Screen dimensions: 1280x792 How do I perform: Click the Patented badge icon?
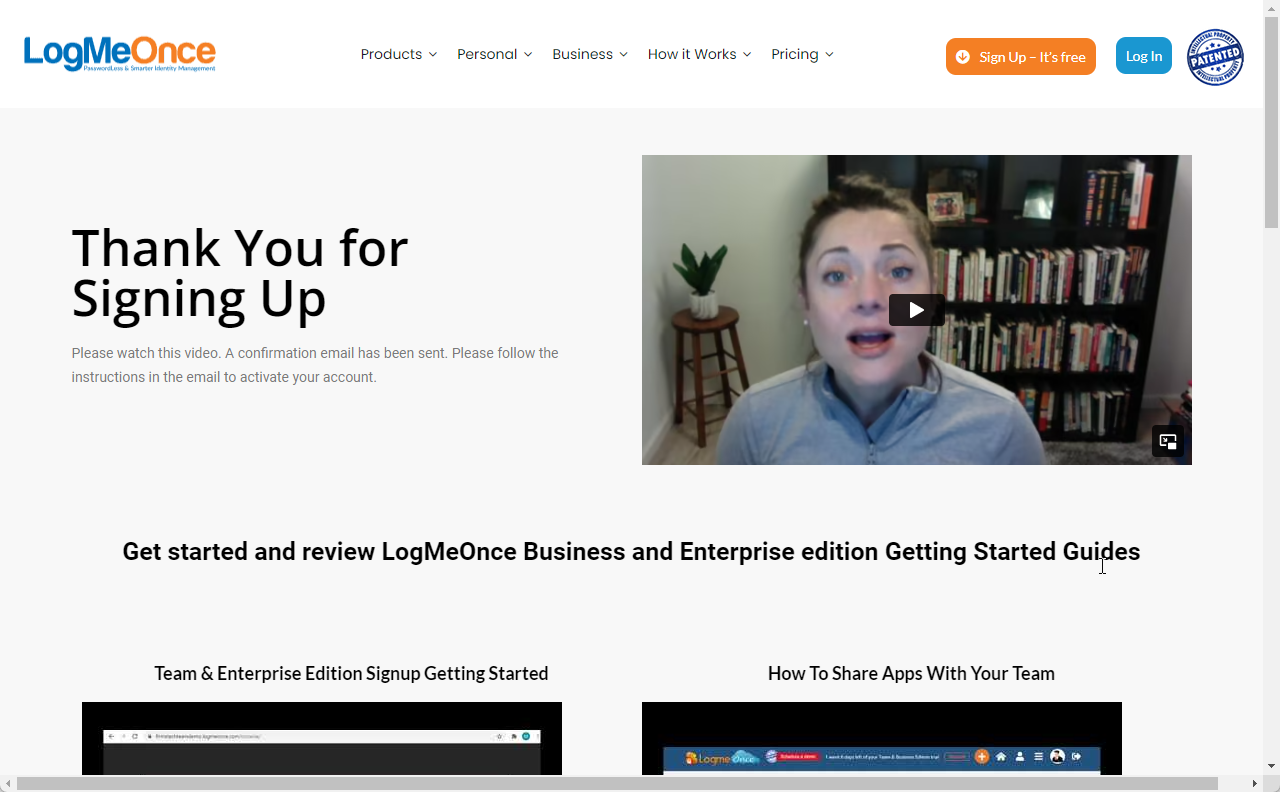[x=1215, y=57]
